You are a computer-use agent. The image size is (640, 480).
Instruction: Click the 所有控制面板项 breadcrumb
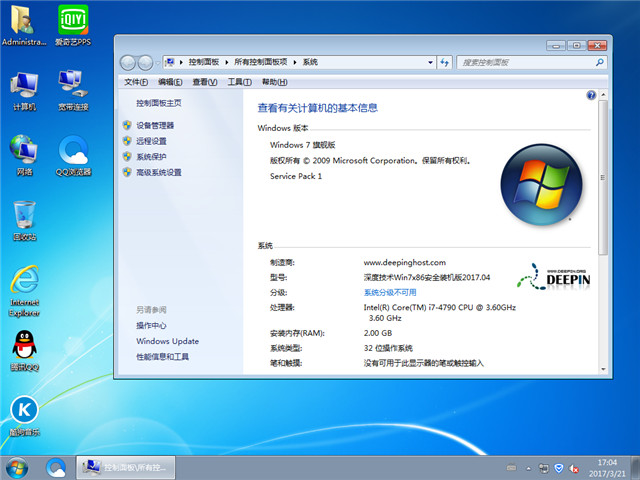(x=260, y=62)
